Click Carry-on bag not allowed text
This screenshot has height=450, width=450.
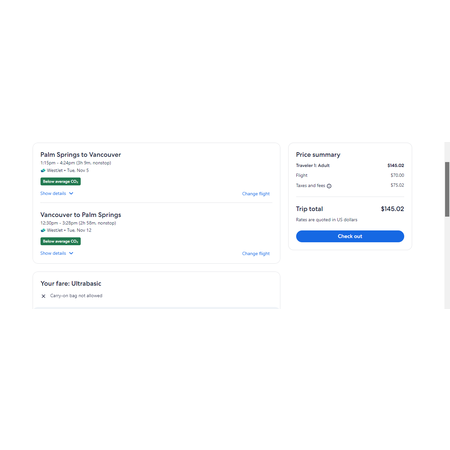76,296
